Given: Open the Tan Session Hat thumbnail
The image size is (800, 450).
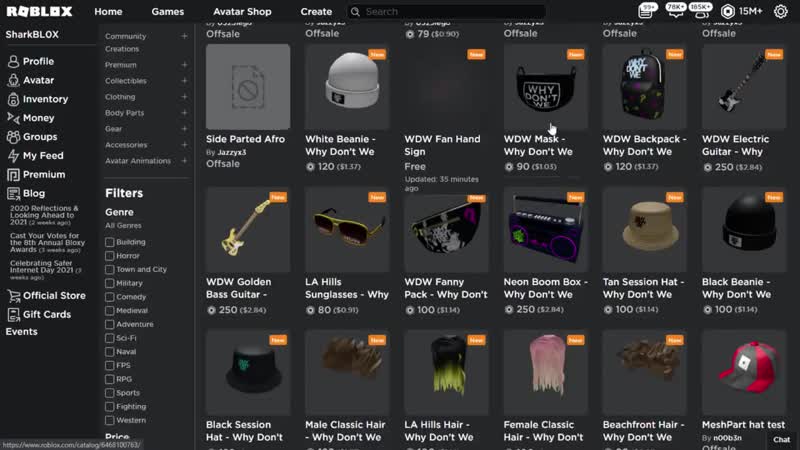Looking at the screenshot, I should [644, 230].
